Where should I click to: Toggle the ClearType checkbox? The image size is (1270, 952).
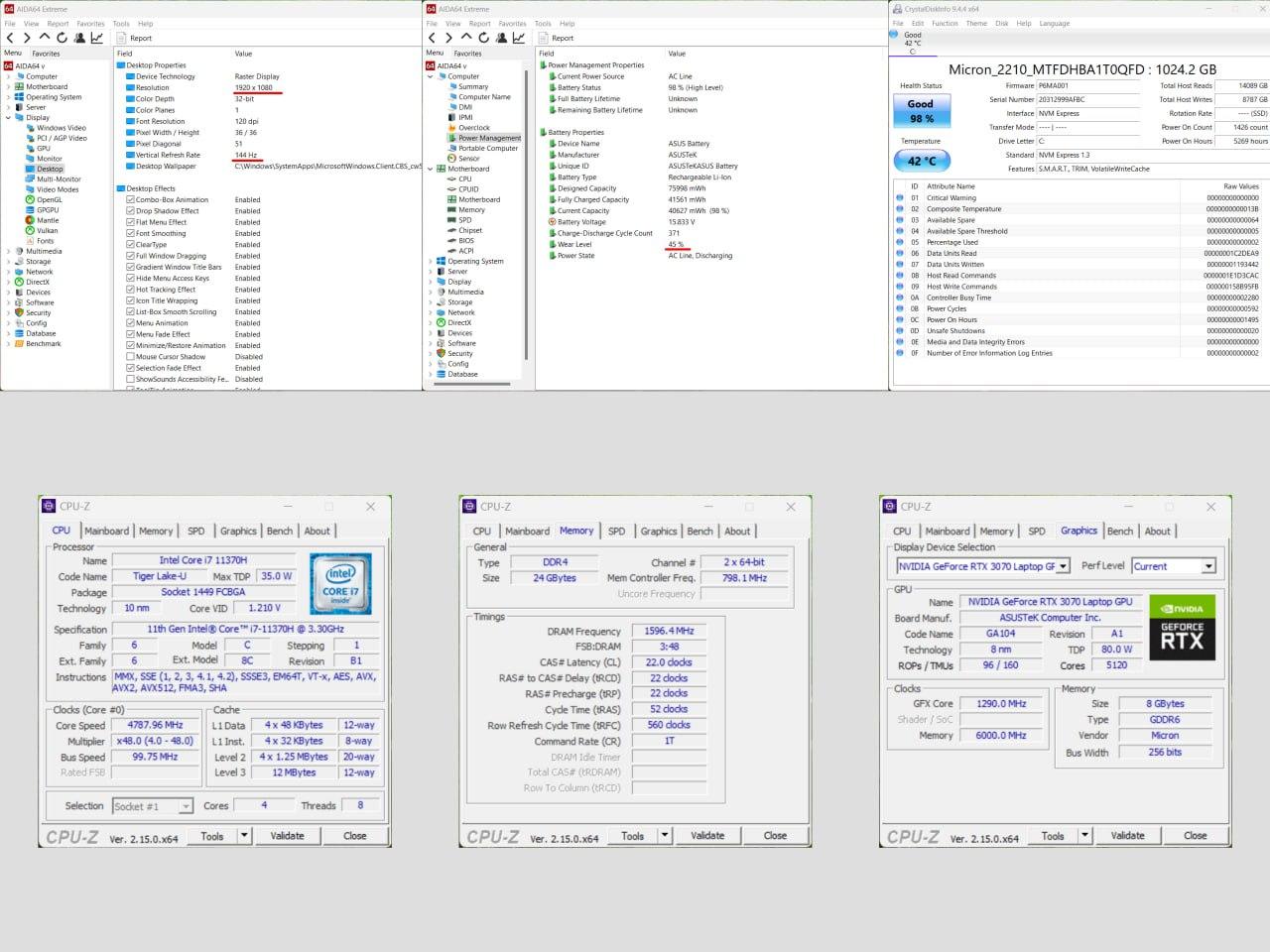pyautogui.click(x=130, y=245)
